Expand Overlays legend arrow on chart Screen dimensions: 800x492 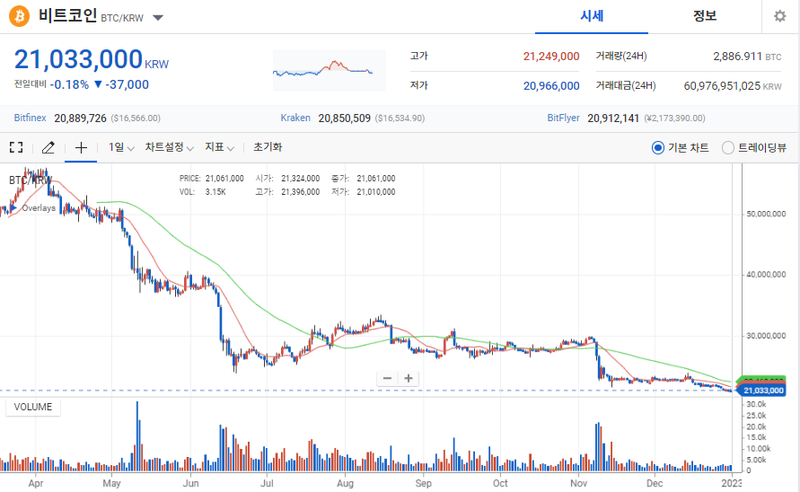click(15, 208)
